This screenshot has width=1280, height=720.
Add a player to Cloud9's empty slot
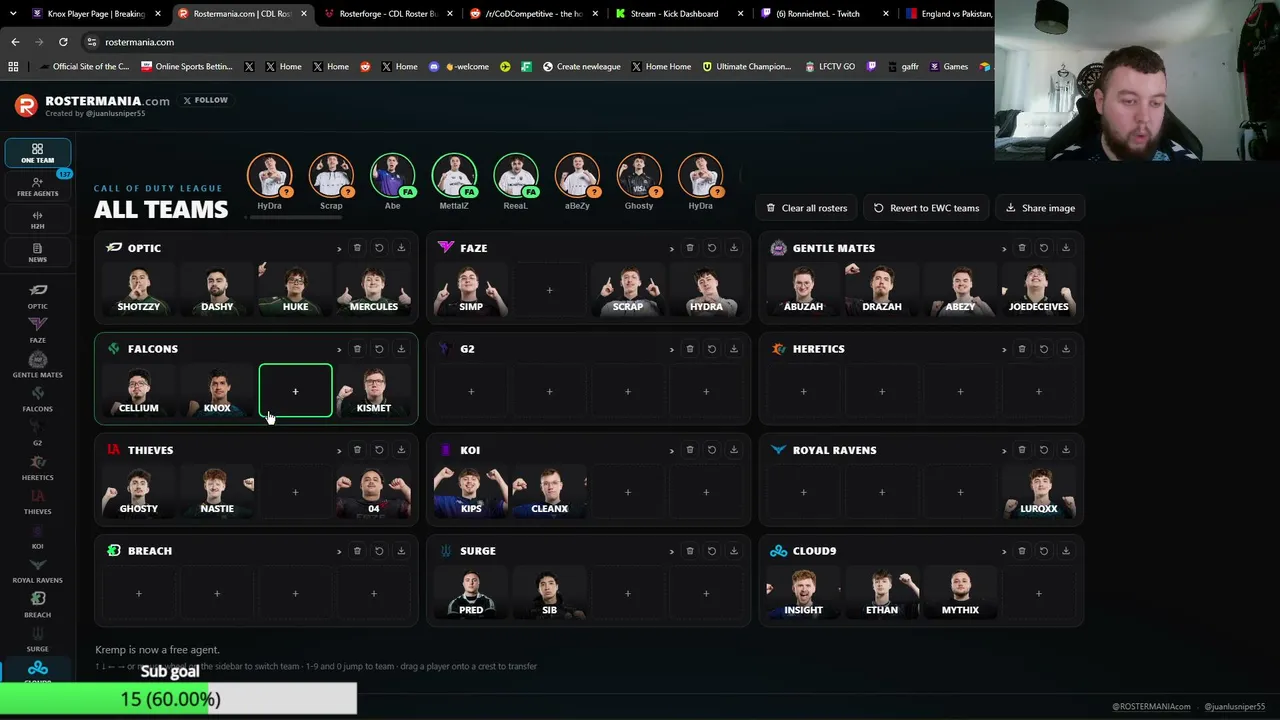point(1038,593)
